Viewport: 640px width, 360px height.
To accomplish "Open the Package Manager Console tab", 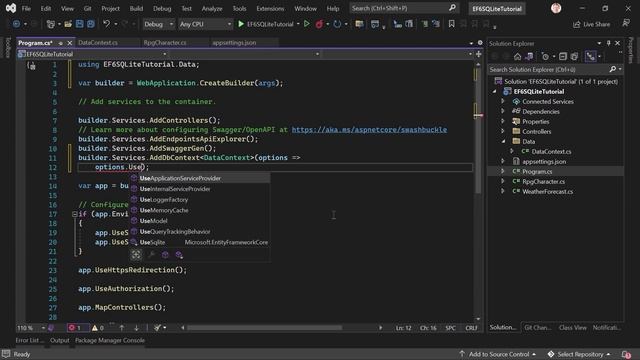I will coord(110,340).
